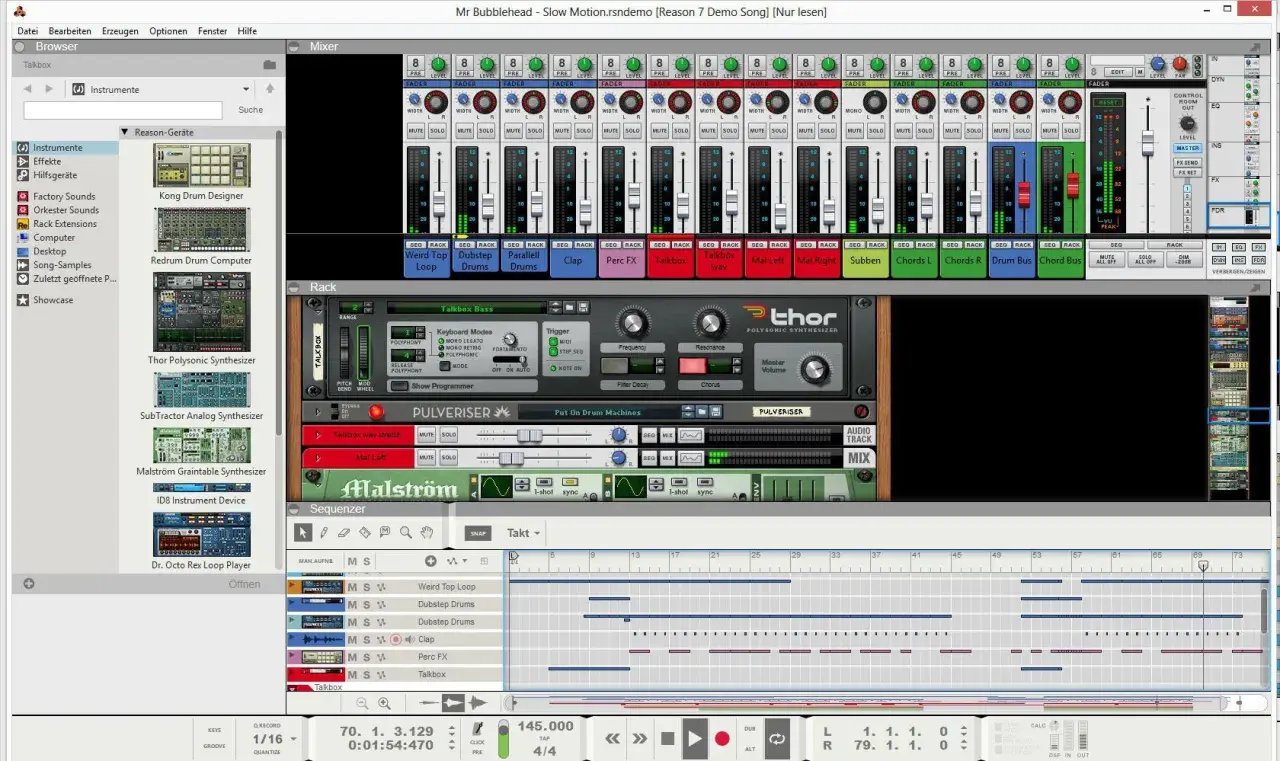
Task: Mute the Talkbox wav stretch rack track
Action: (426, 435)
